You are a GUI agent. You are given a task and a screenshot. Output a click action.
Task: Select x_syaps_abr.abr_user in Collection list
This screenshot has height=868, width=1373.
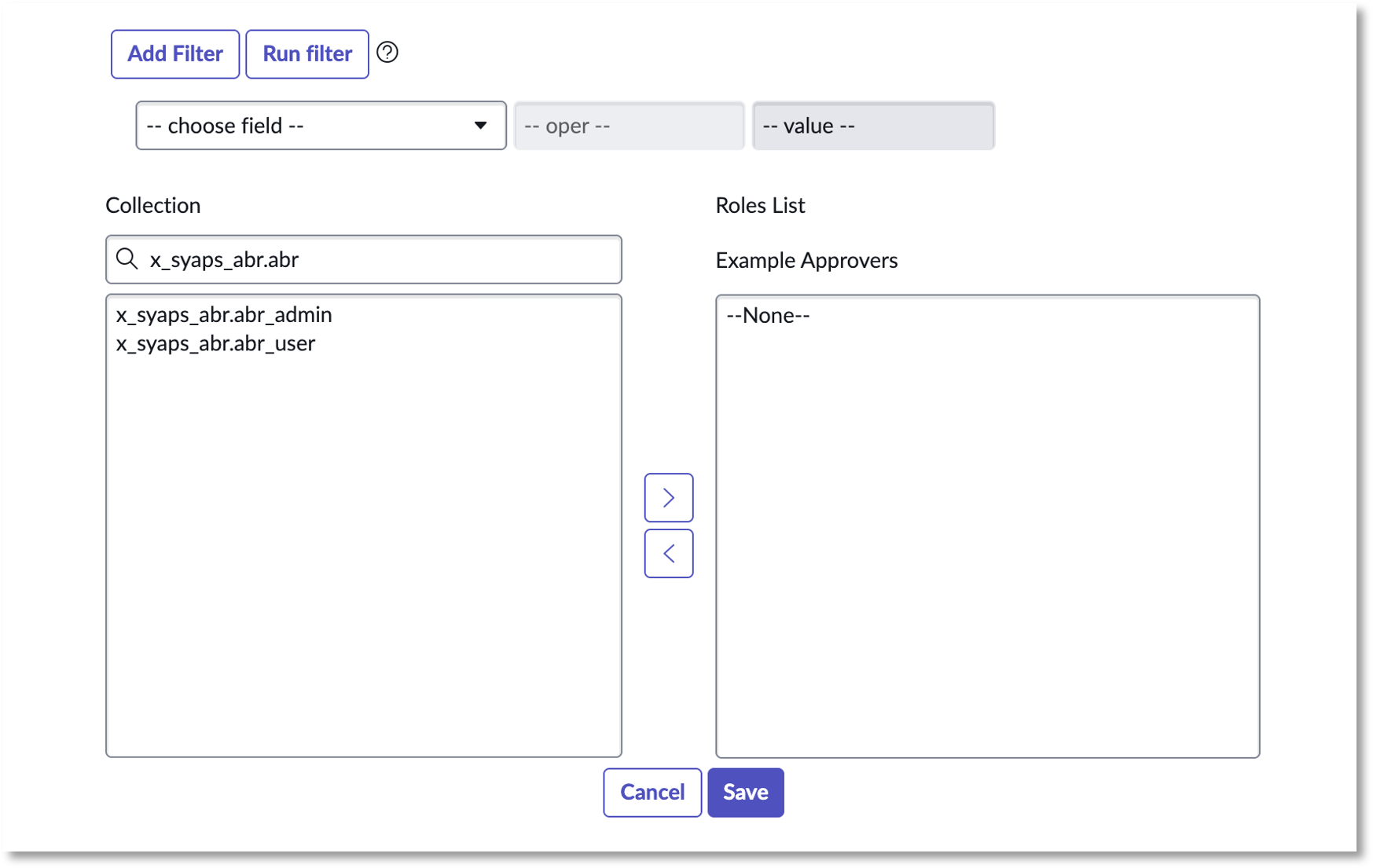click(x=216, y=344)
